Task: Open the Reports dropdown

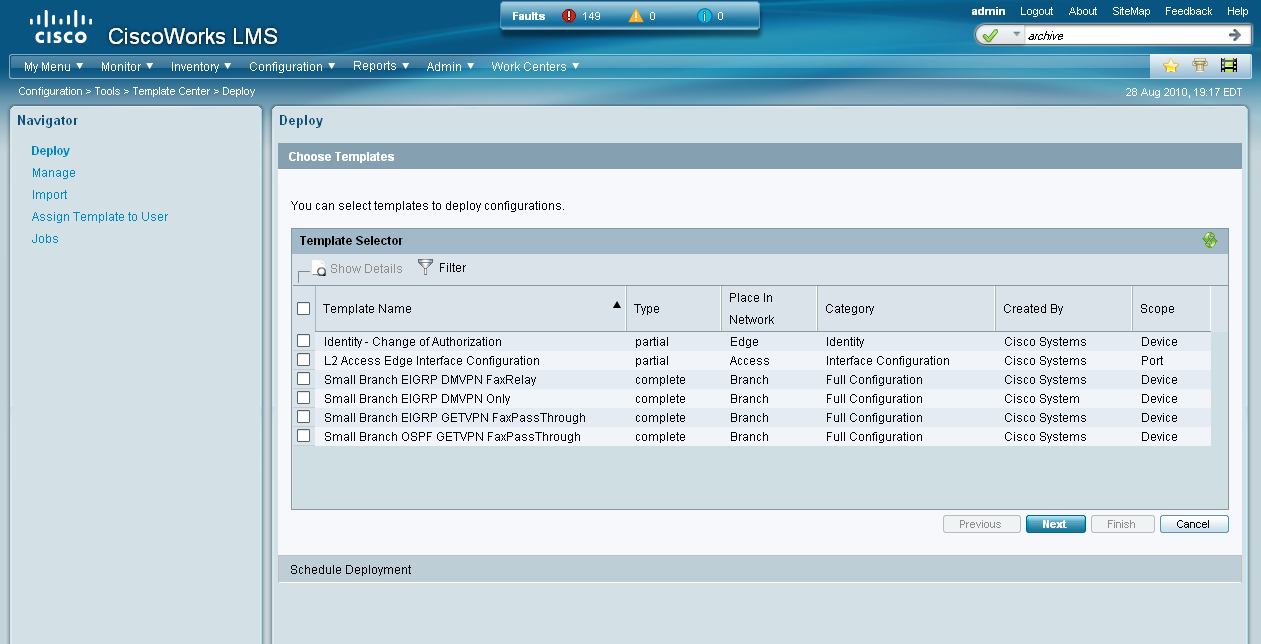Action: pyautogui.click(x=381, y=67)
